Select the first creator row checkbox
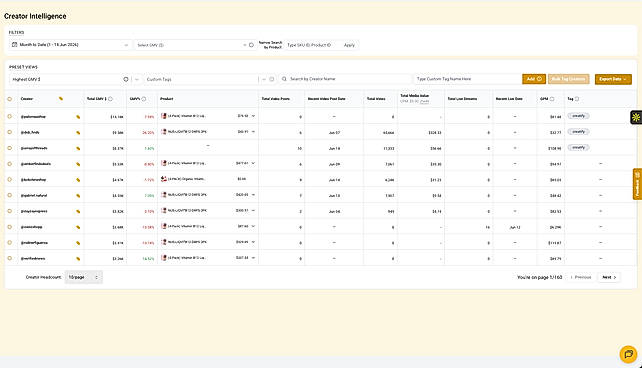 coord(10,116)
